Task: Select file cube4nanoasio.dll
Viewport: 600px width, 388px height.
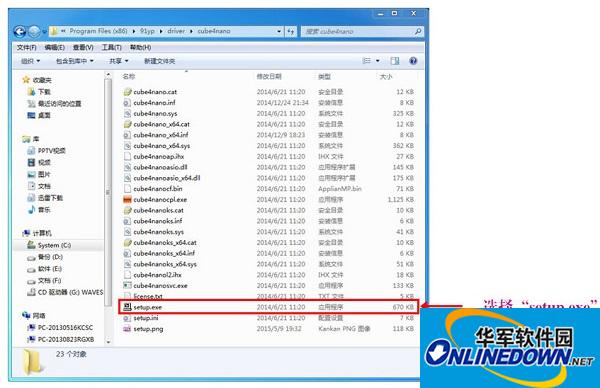Action: tap(160, 167)
